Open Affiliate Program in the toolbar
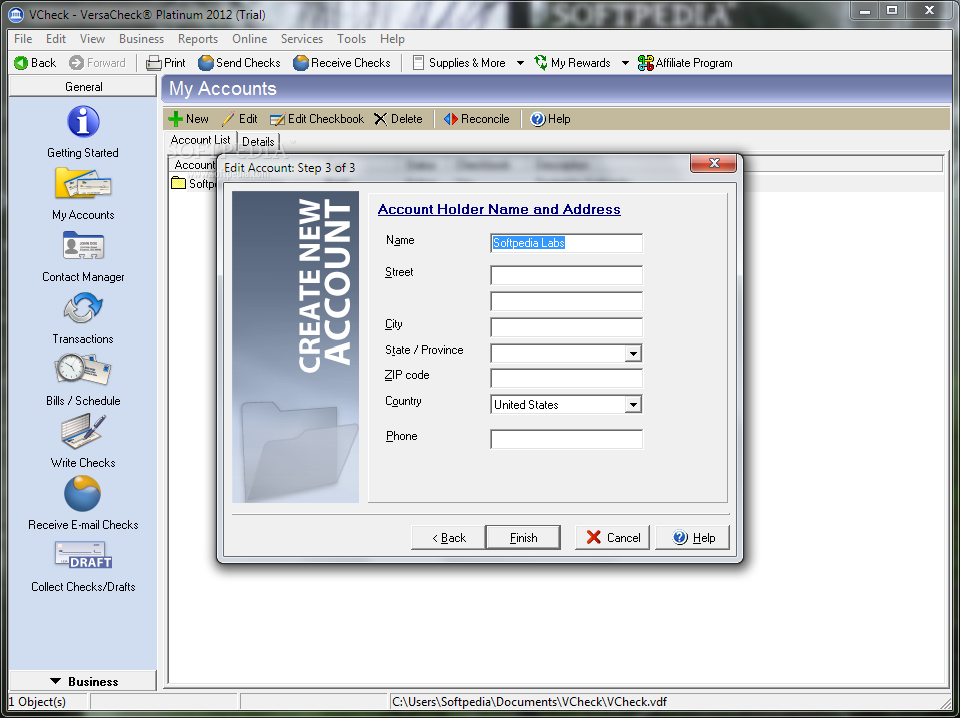 [x=685, y=62]
